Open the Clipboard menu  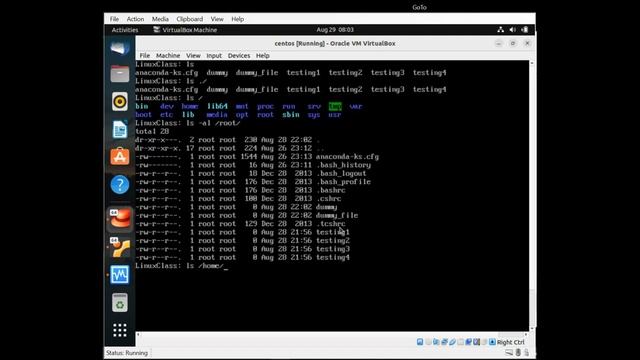(x=189, y=19)
